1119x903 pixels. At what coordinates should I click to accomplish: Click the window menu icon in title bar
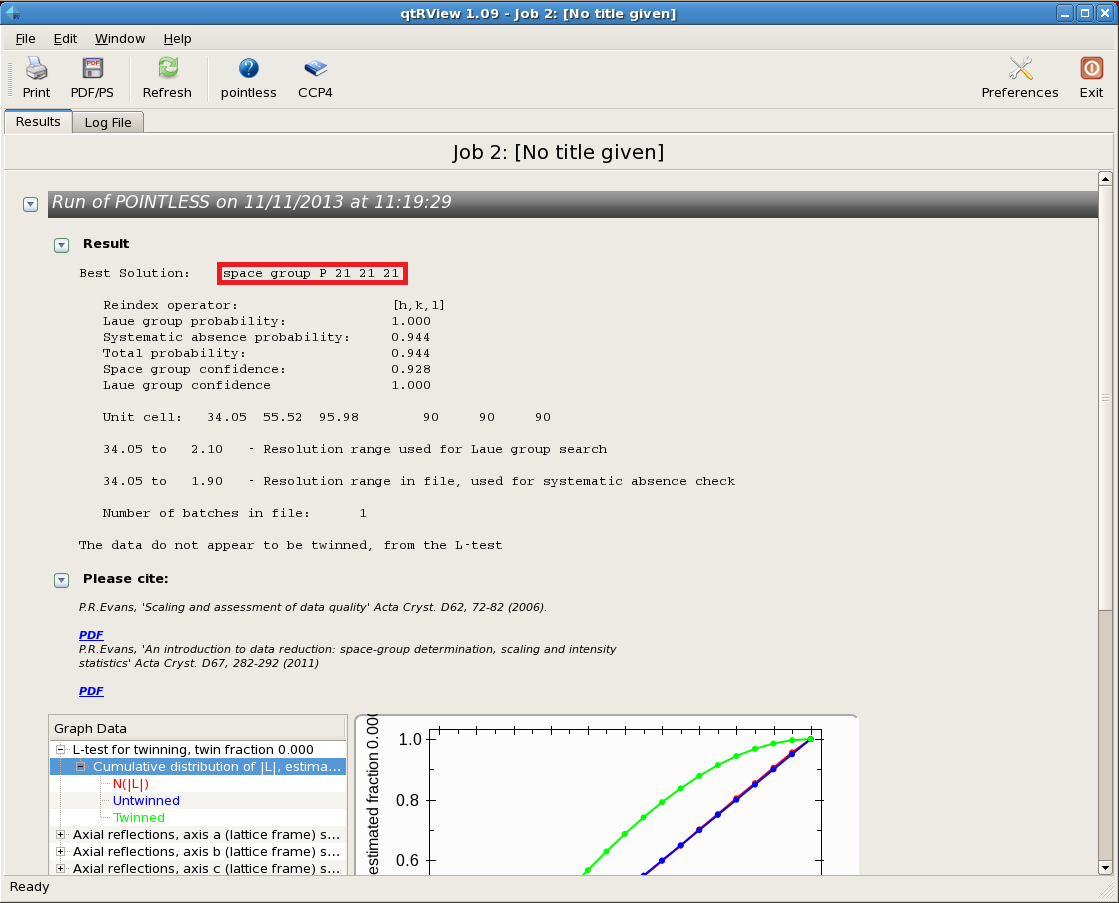coord(12,13)
